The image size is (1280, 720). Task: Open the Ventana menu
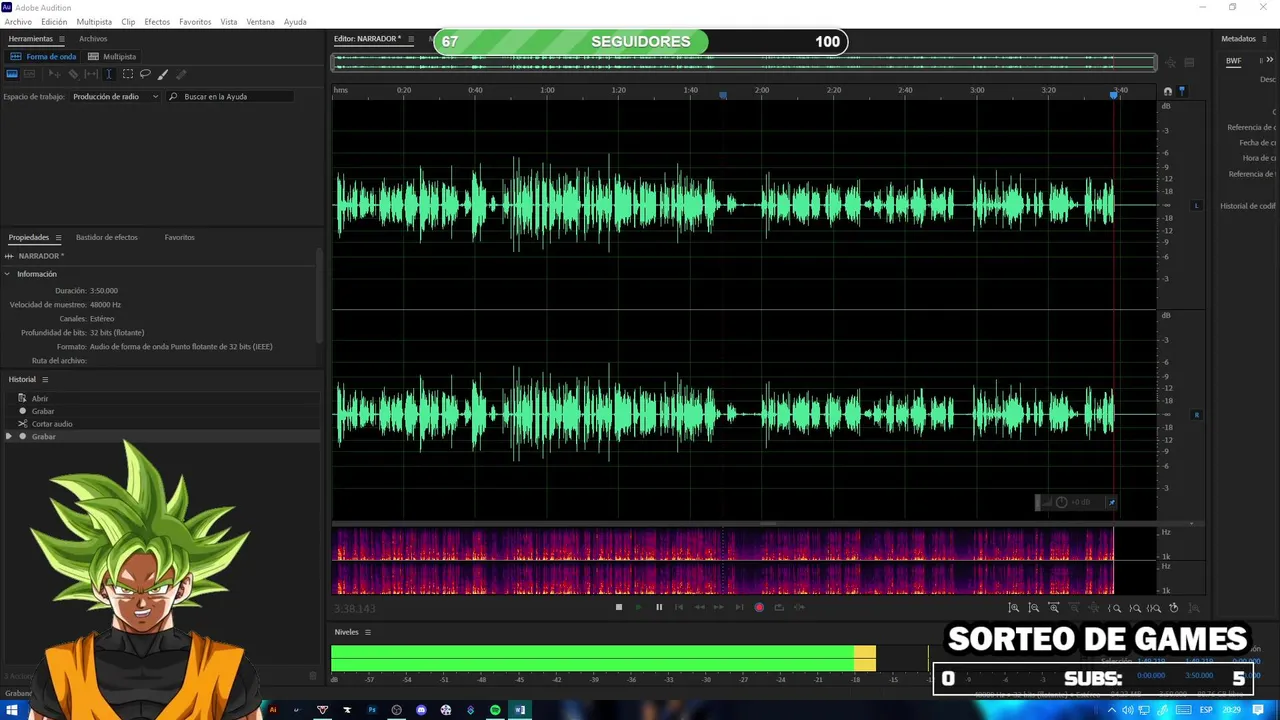point(260,22)
